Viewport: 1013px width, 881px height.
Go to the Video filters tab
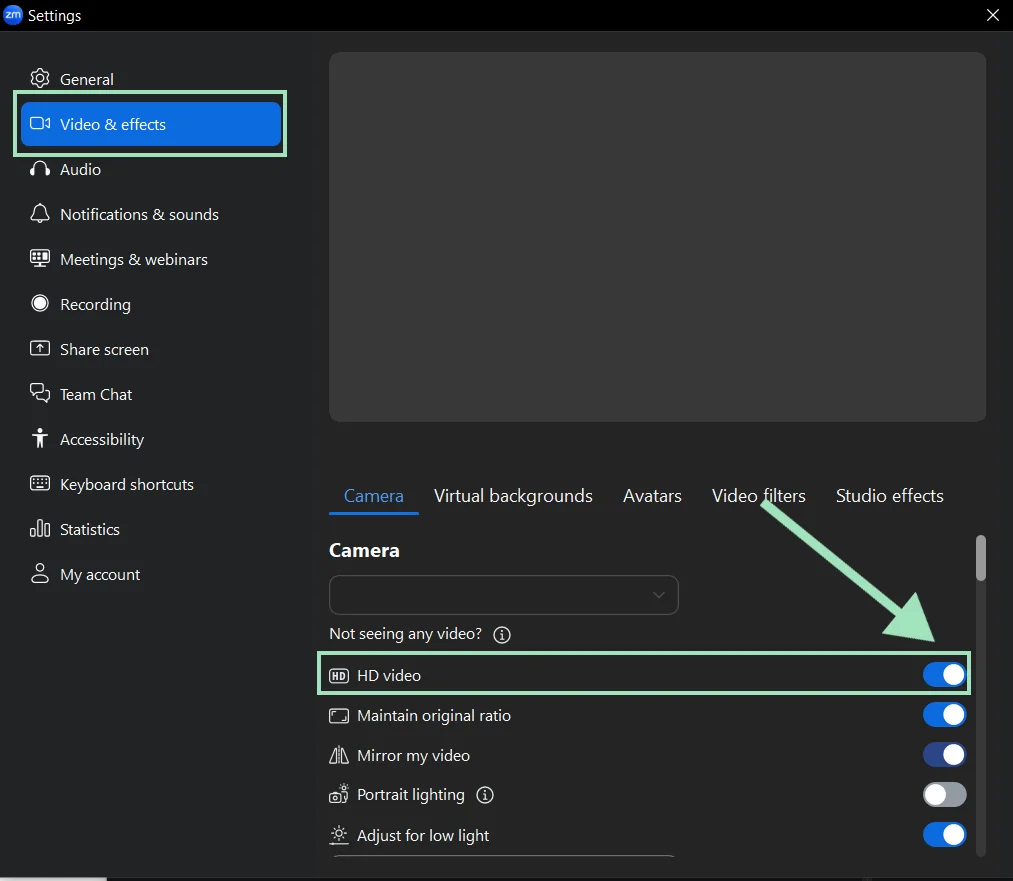[758, 496]
